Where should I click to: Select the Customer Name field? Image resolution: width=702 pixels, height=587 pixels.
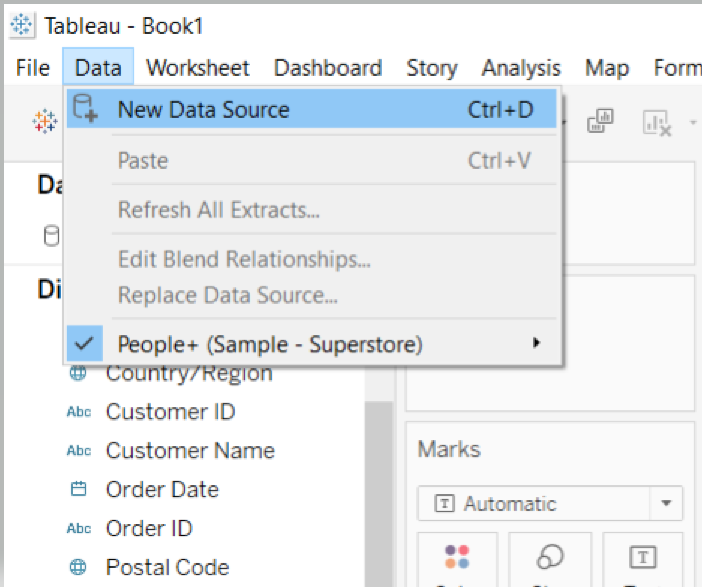190,450
